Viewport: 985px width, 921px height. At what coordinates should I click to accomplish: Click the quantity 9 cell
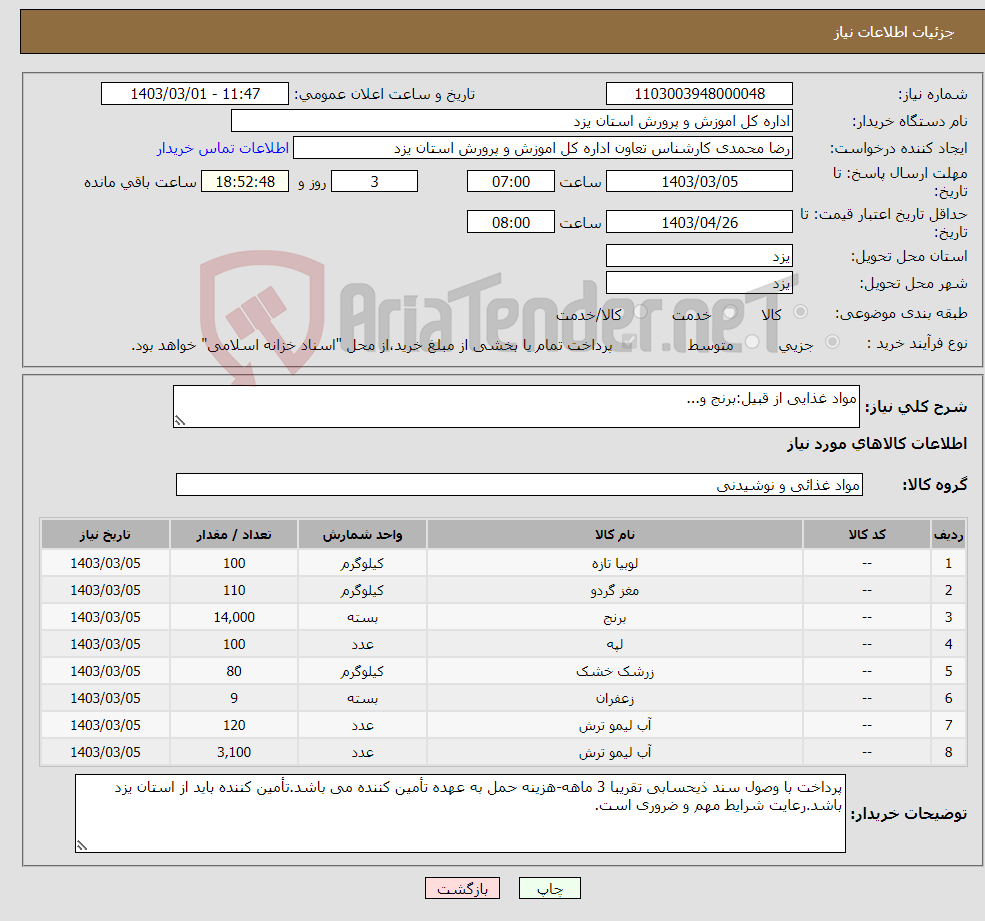(x=234, y=699)
